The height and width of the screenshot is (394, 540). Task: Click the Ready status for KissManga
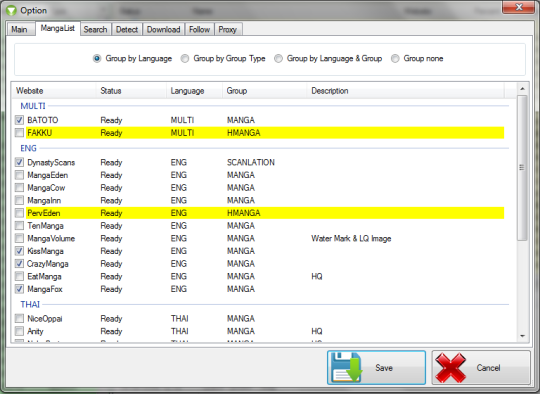[x=111, y=251]
